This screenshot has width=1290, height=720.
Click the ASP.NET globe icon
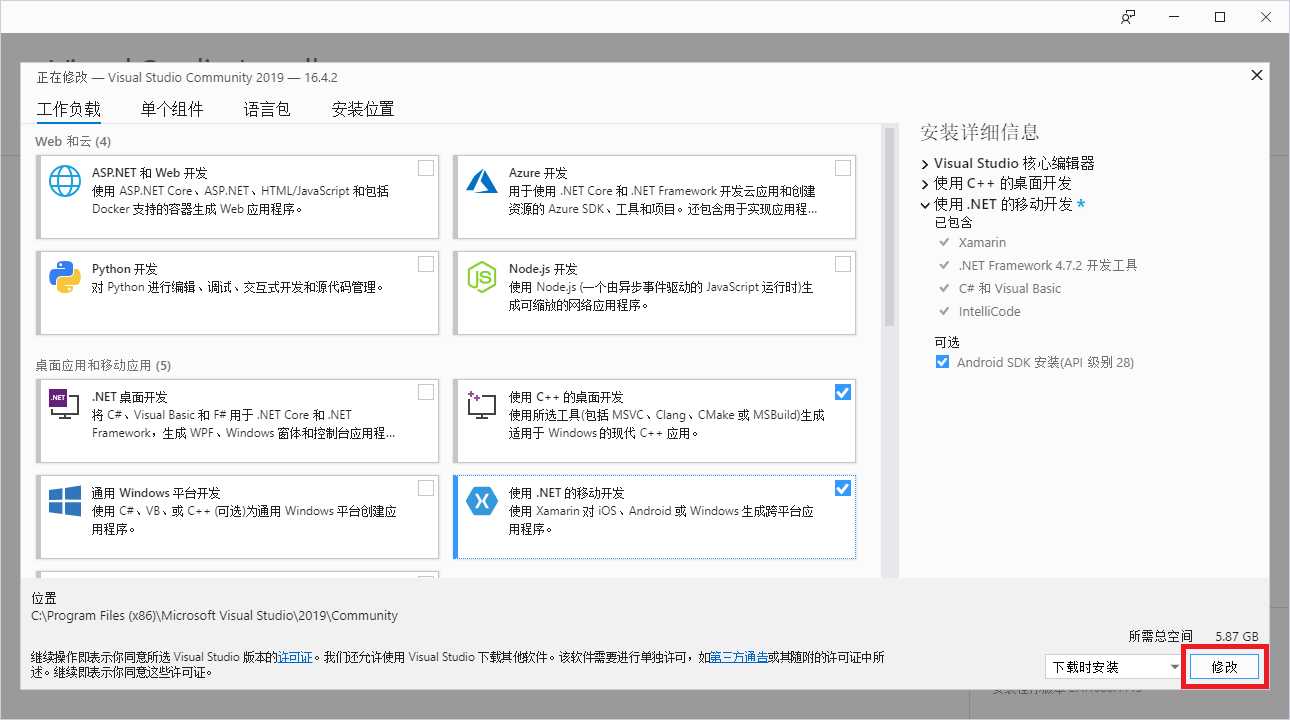point(65,181)
